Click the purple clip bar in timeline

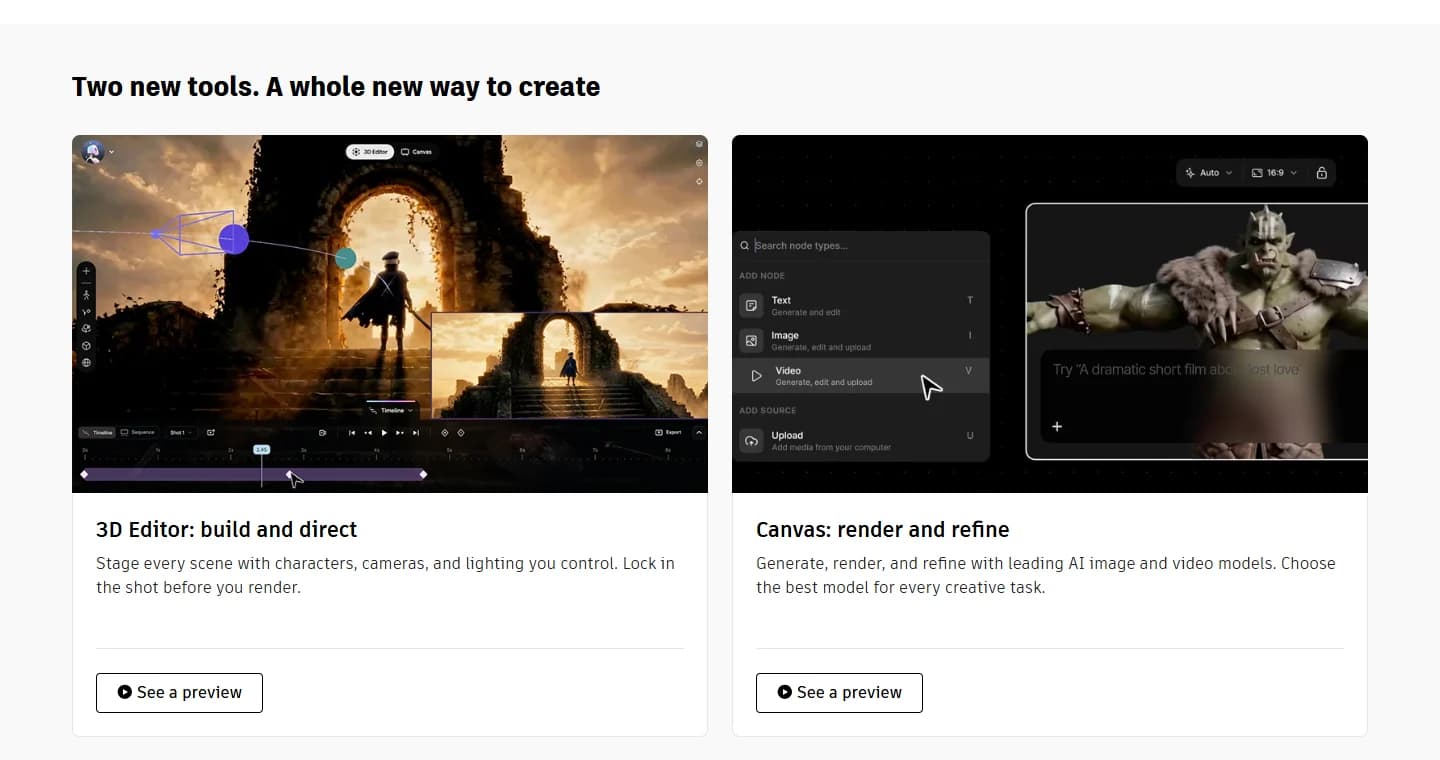254,474
